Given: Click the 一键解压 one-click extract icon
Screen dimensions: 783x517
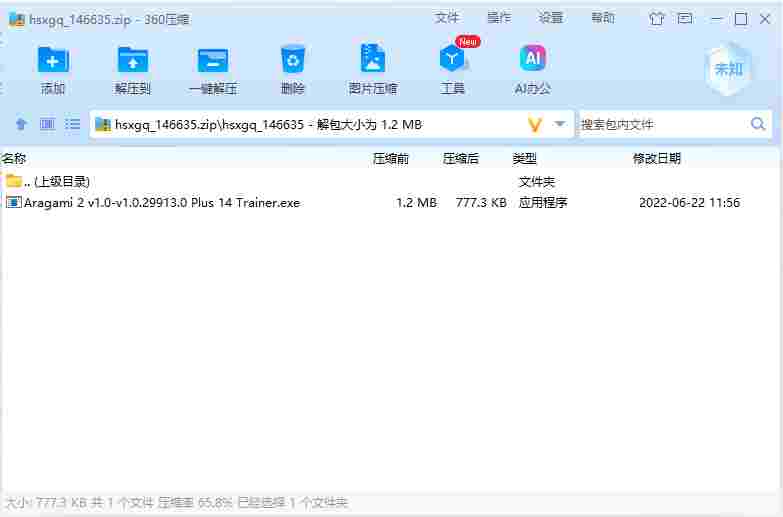Looking at the screenshot, I should [213, 60].
